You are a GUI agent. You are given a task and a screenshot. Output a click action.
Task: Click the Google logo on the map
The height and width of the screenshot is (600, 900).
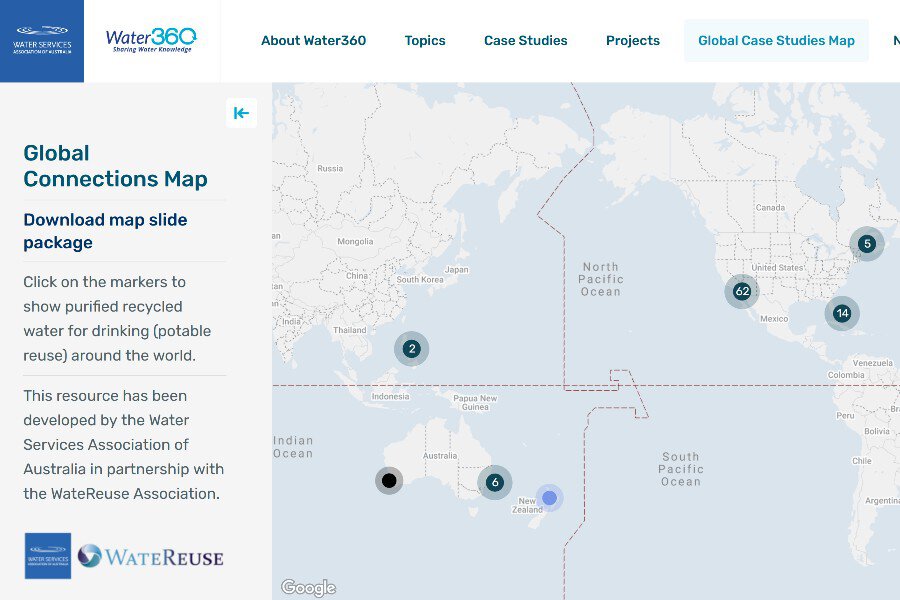[x=307, y=587]
